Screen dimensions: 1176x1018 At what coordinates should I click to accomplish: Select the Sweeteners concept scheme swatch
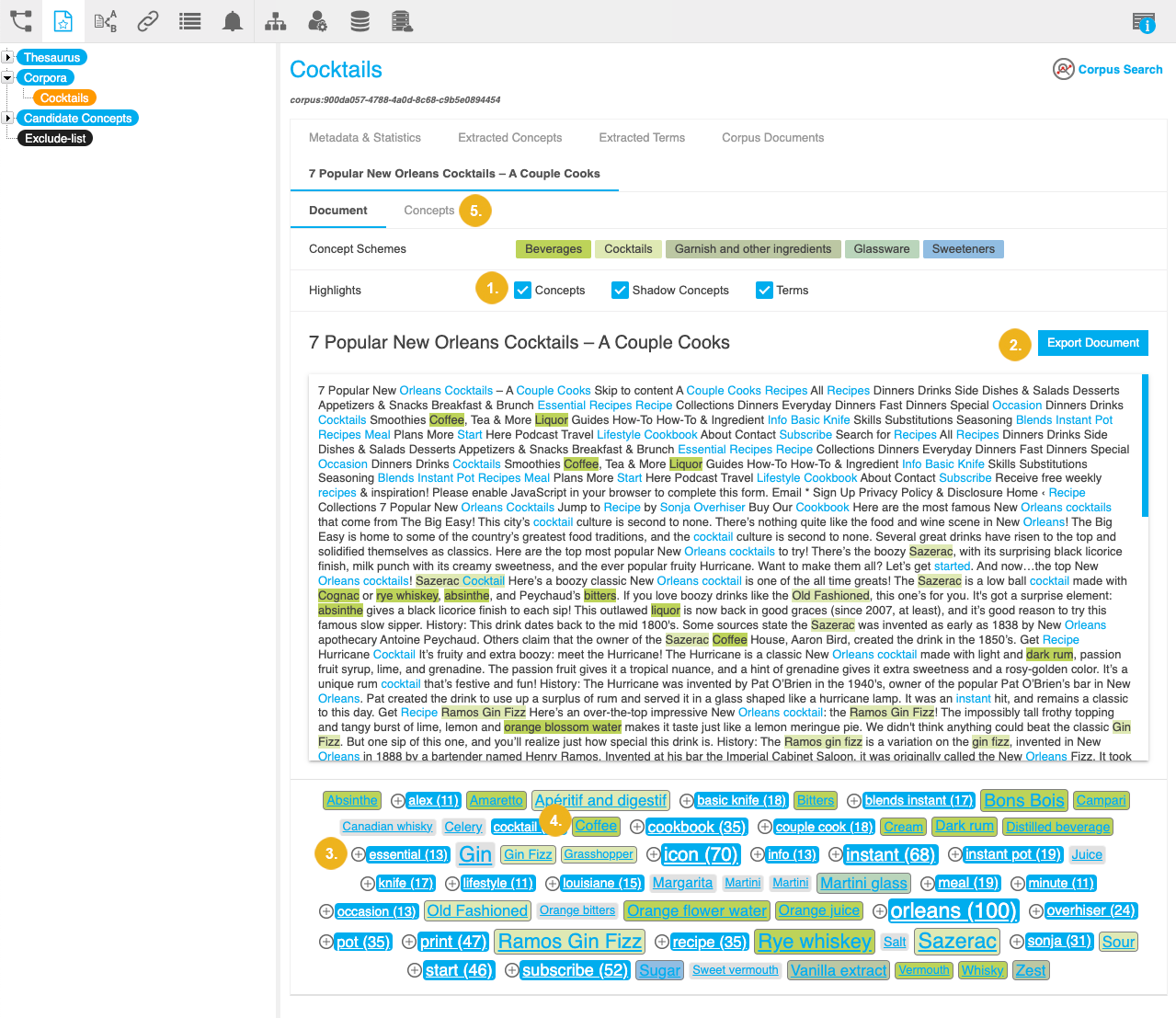[963, 249]
